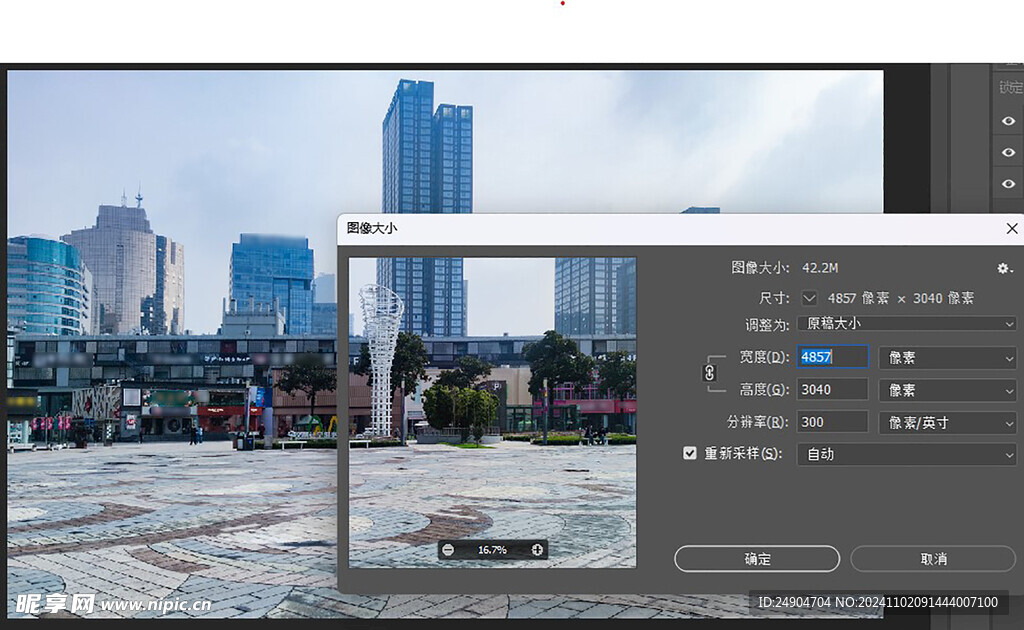Click the 宽度 field showing 4857

click(x=831, y=357)
